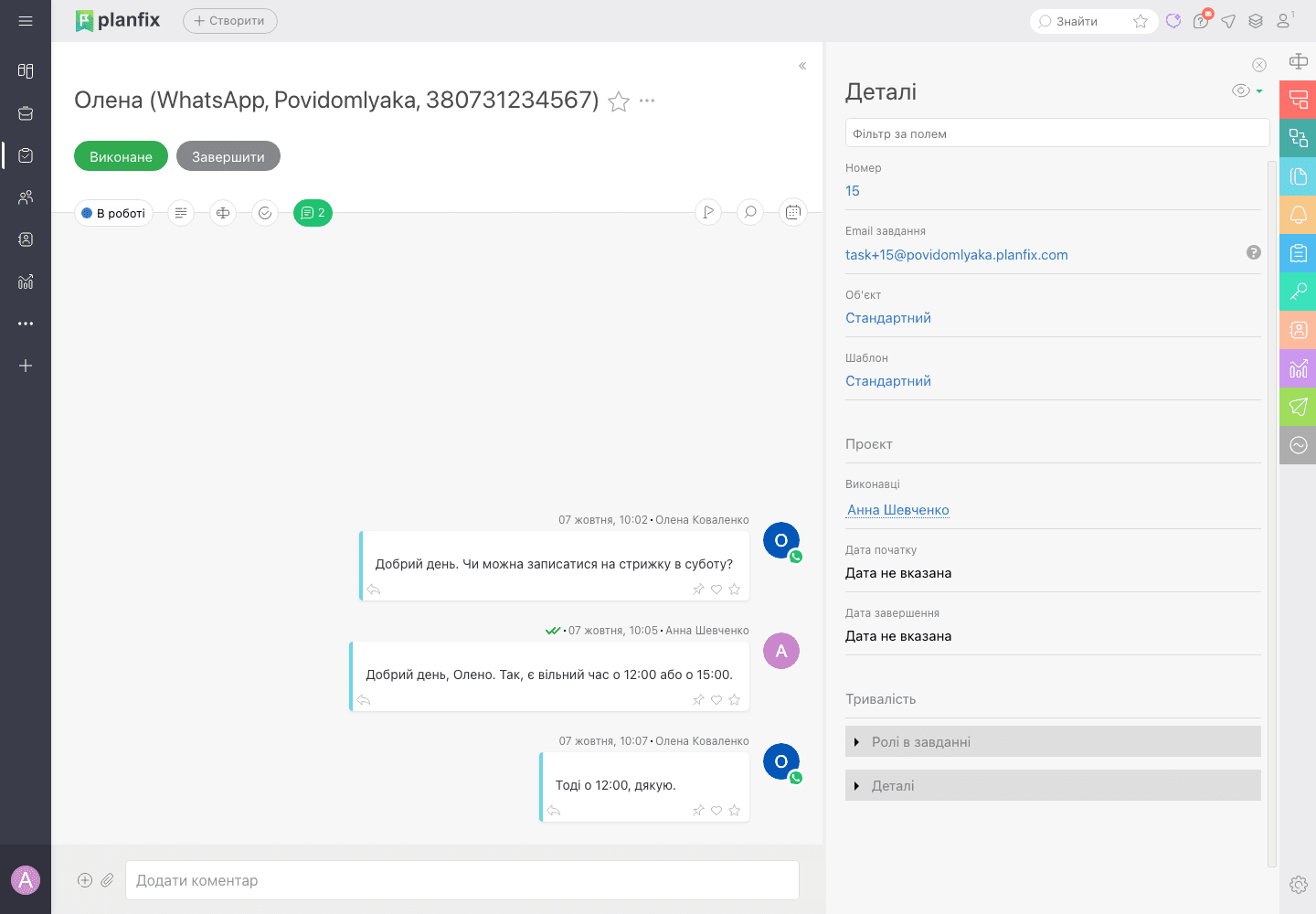Open the projects briefcase icon in left sidebar
1316x914 pixels.
click(26, 113)
